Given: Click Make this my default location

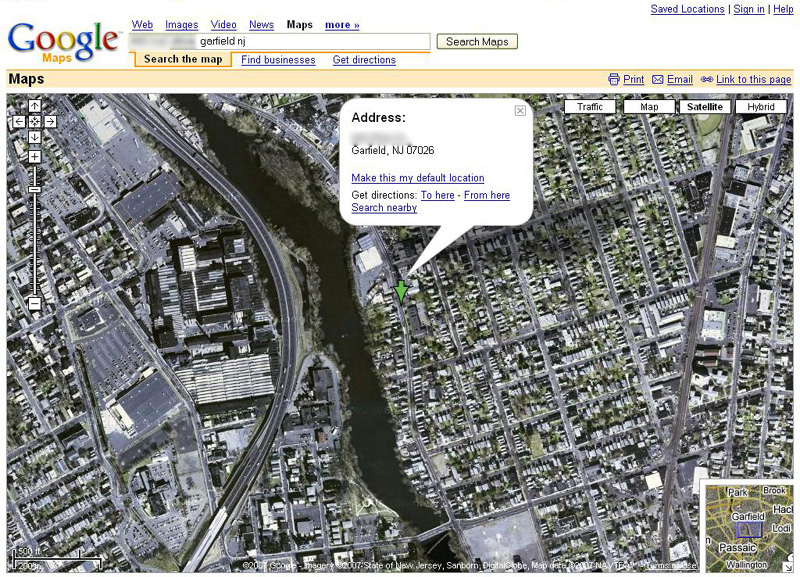Looking at the screenshot, I should pyautogui.click(x=418, y=178).
